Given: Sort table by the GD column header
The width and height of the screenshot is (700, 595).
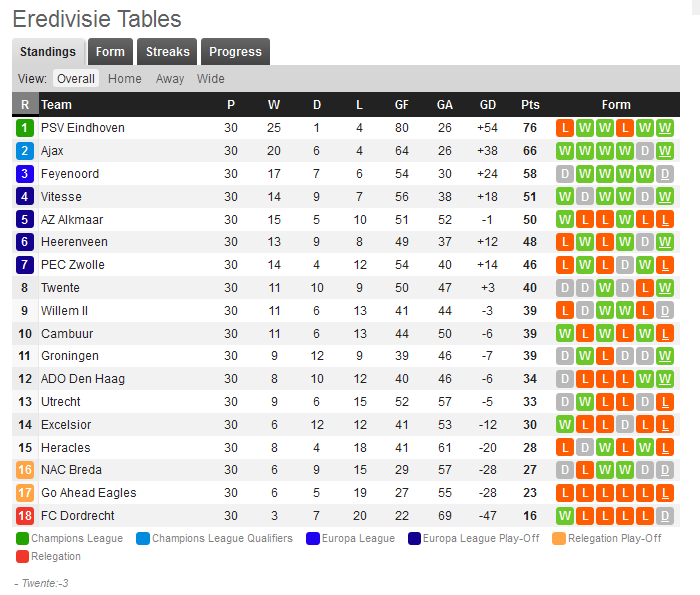Looking at the screenshot, I should (x=488, y=105).
